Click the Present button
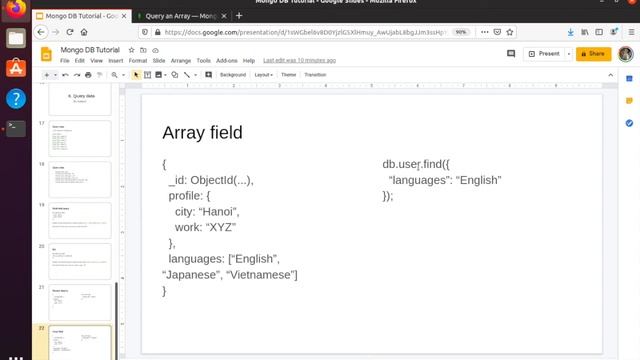The width and height of the screenshot is (640, 360). point(544,54)
